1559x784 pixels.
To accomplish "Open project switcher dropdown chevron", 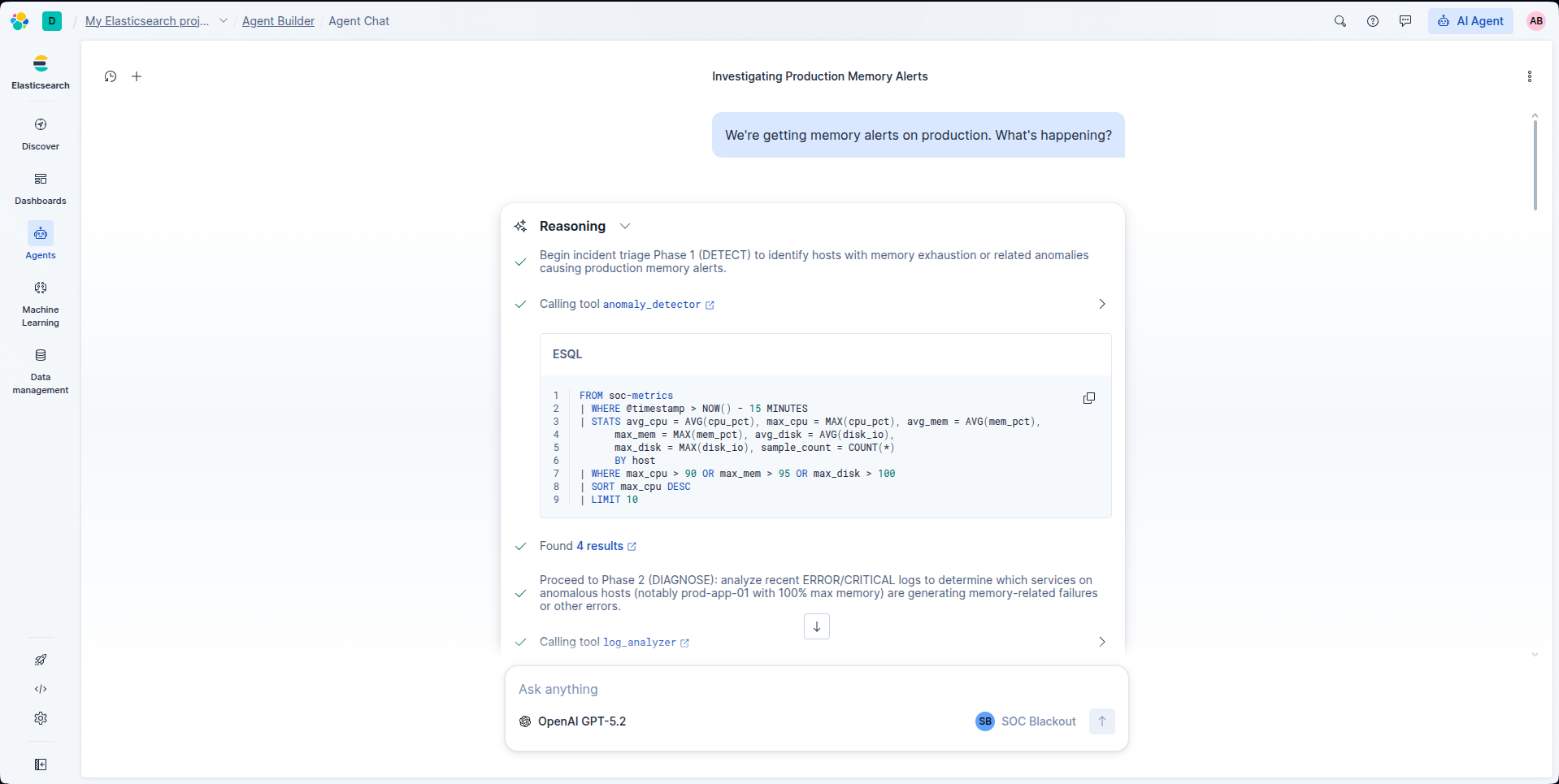I will pyautogui.click(x=224, y=21).
